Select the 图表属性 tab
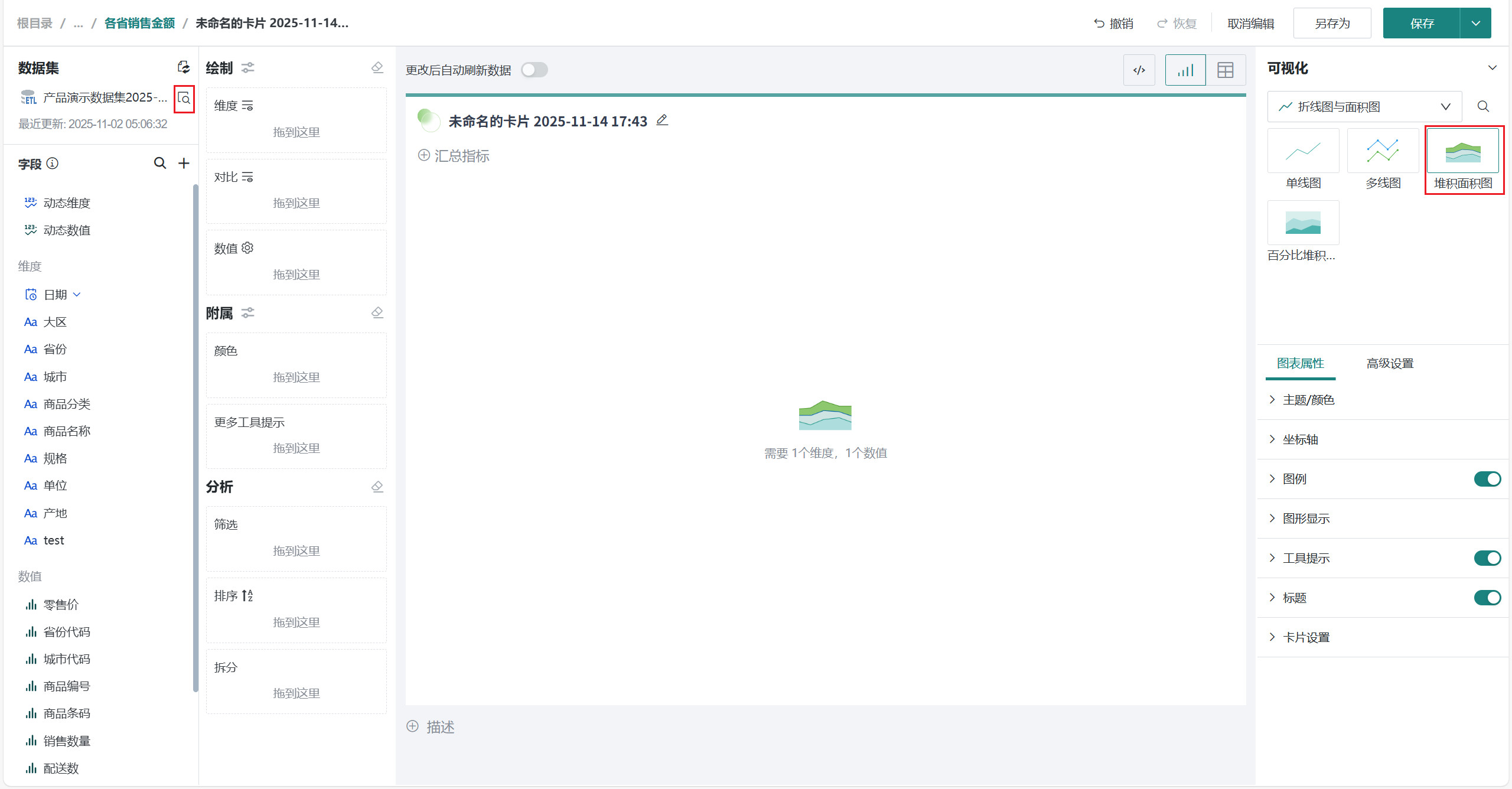 [1300, 363]
